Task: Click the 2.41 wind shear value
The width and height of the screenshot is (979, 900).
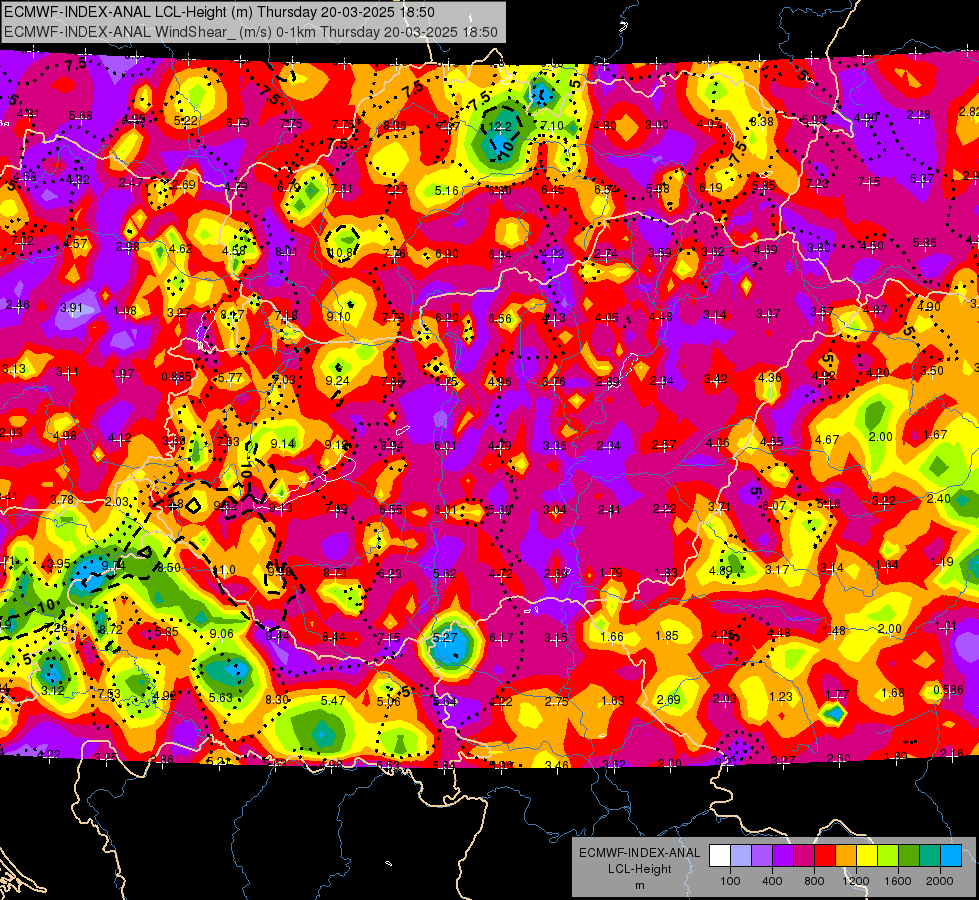Action: tap(609, 510)
